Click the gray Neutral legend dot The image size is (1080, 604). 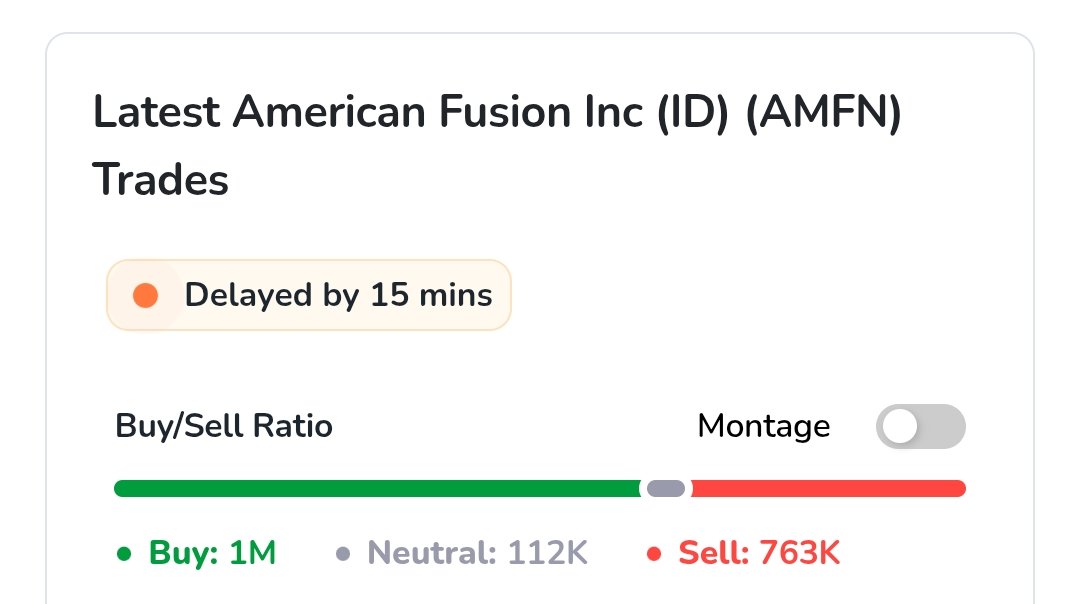coord(342,554)
